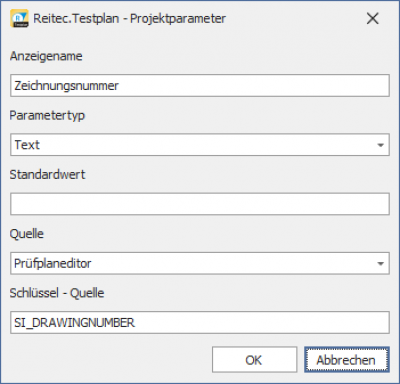Click the Zeichnungsnummer text in the field
Viewport: 400px width, 384px height.
pyautogui.click(x=66, y=86)
